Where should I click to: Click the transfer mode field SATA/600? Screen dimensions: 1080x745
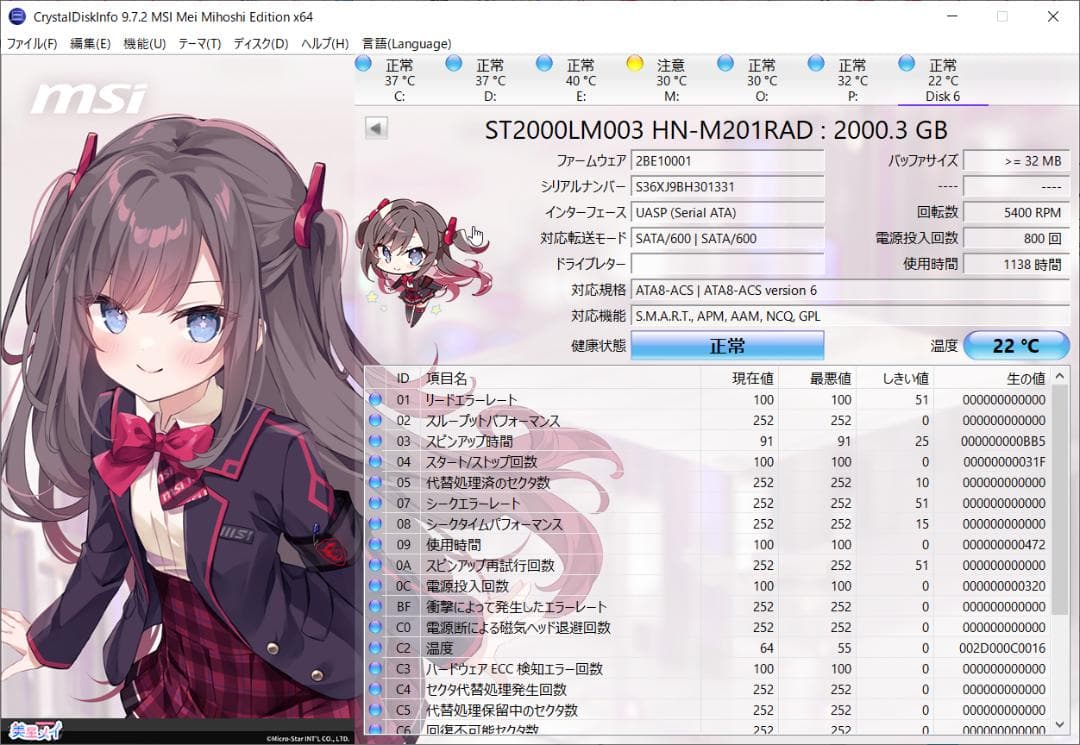pyautogui.click(x=727, y=238)
